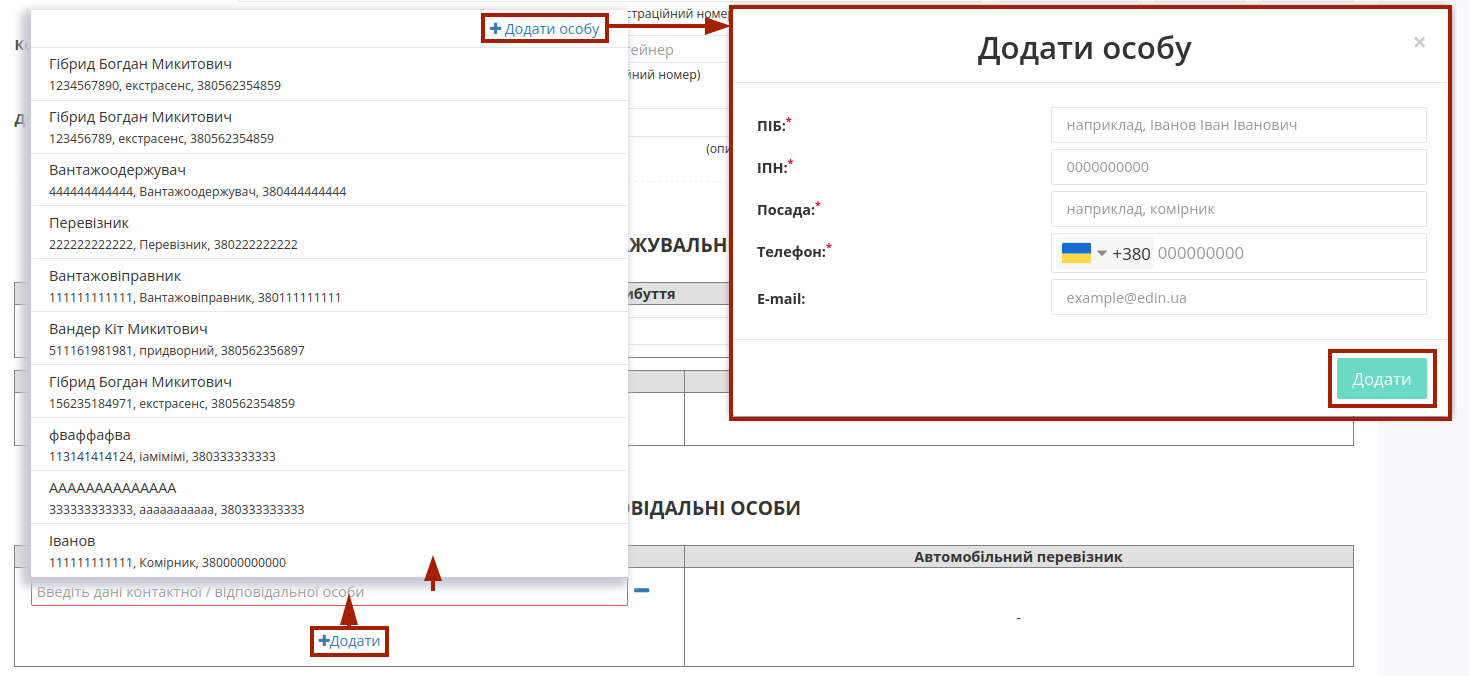The image size is (1469, 676).
Task: Close the Додати особу dialog
Action: pos(1419,42)
